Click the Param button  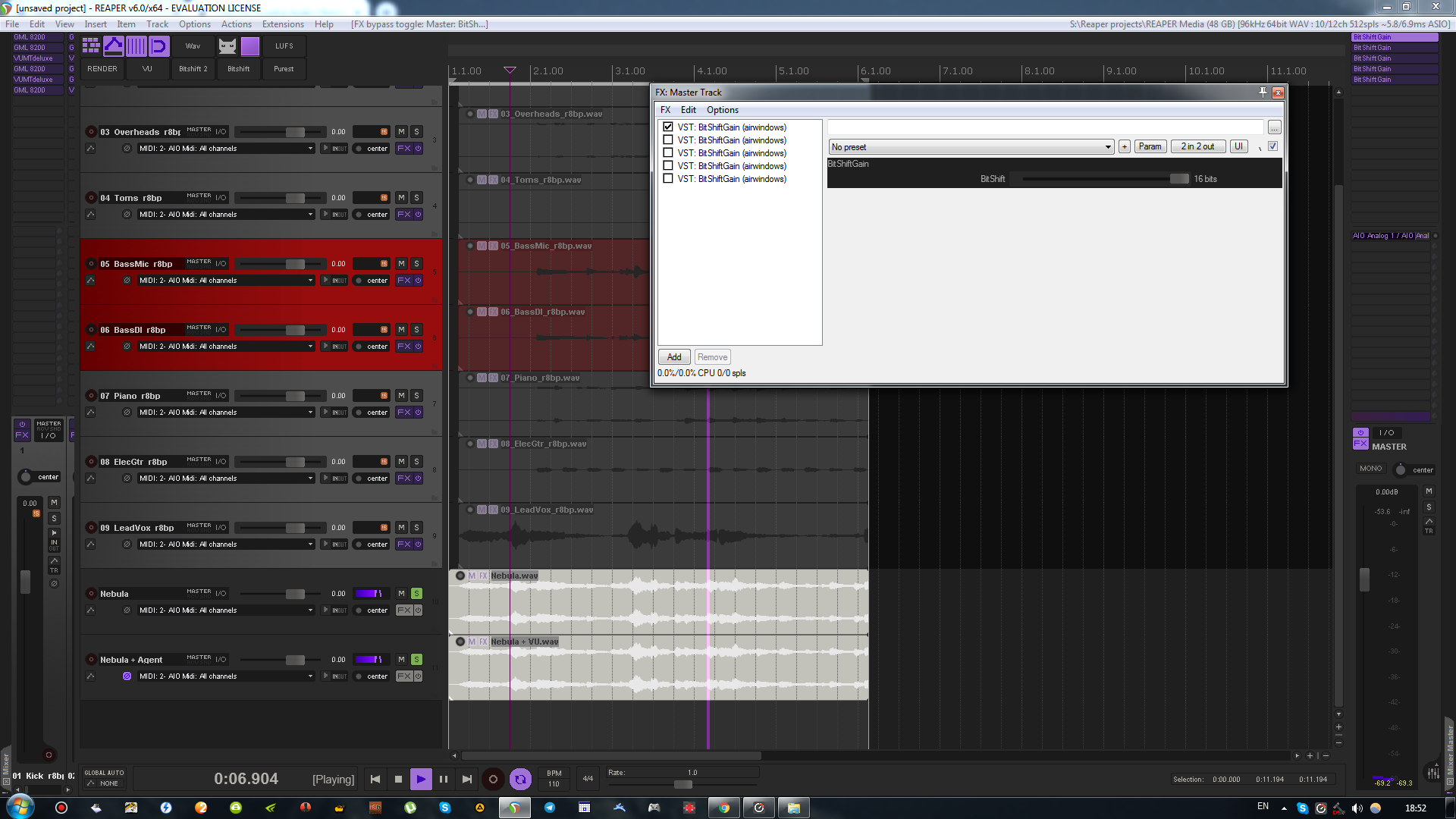point(1150,146)
